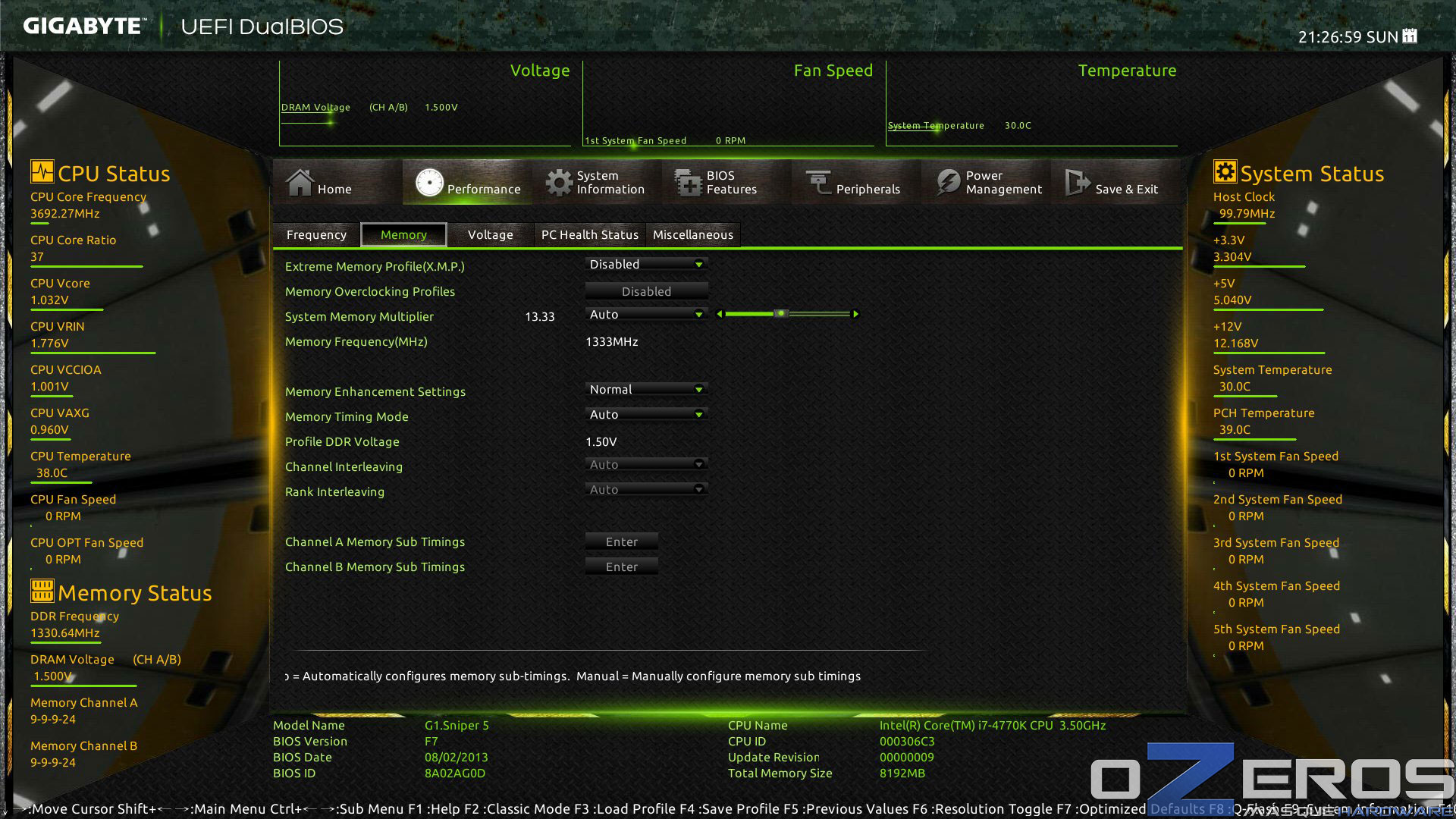Click Enter for Channel B Sub Timings
Viewport: 1456px width, 819px height.
[621, 566]
